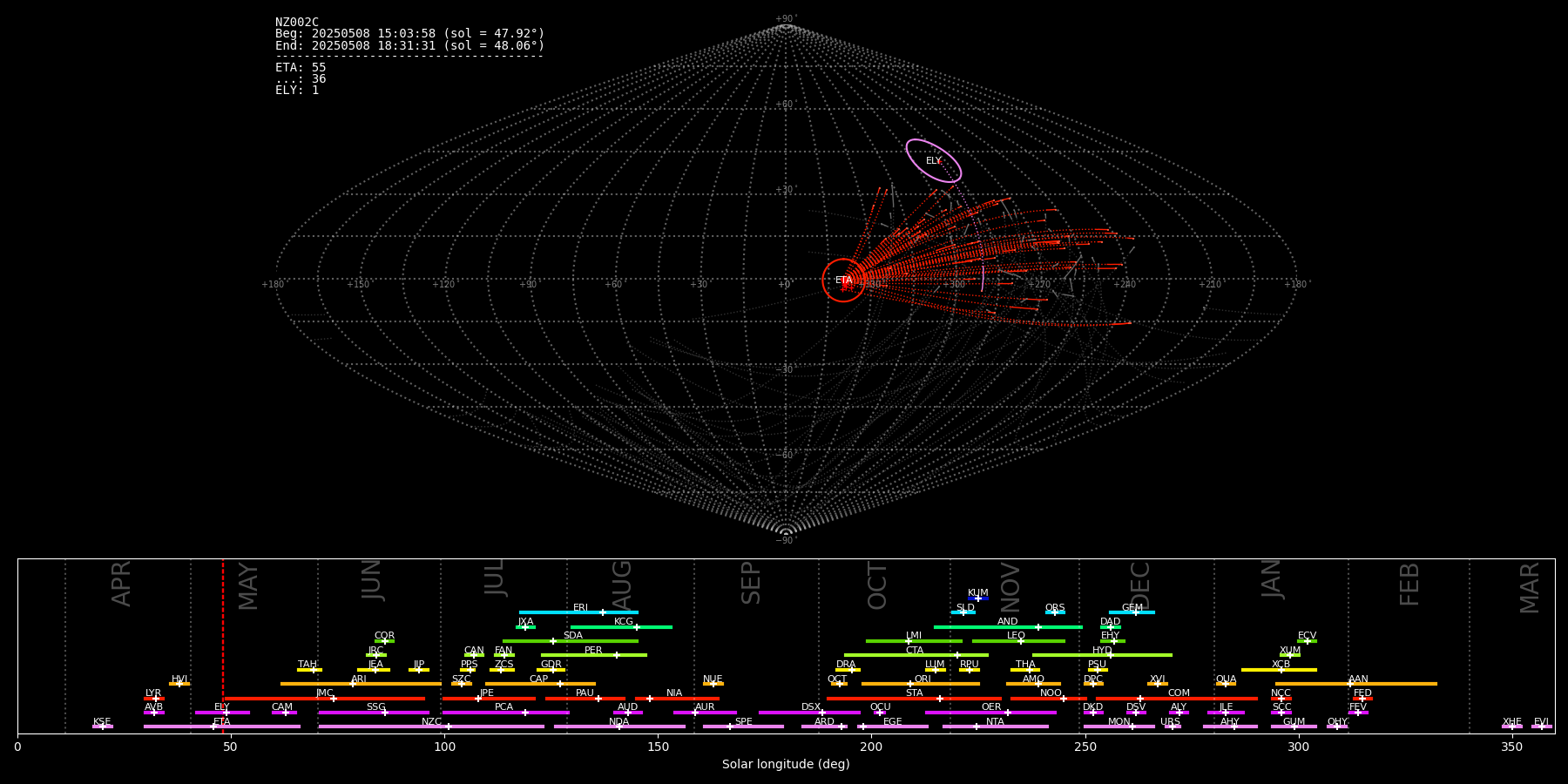Click the TAH shower label
Screen dimensions: 1568x784
point(308,665)
